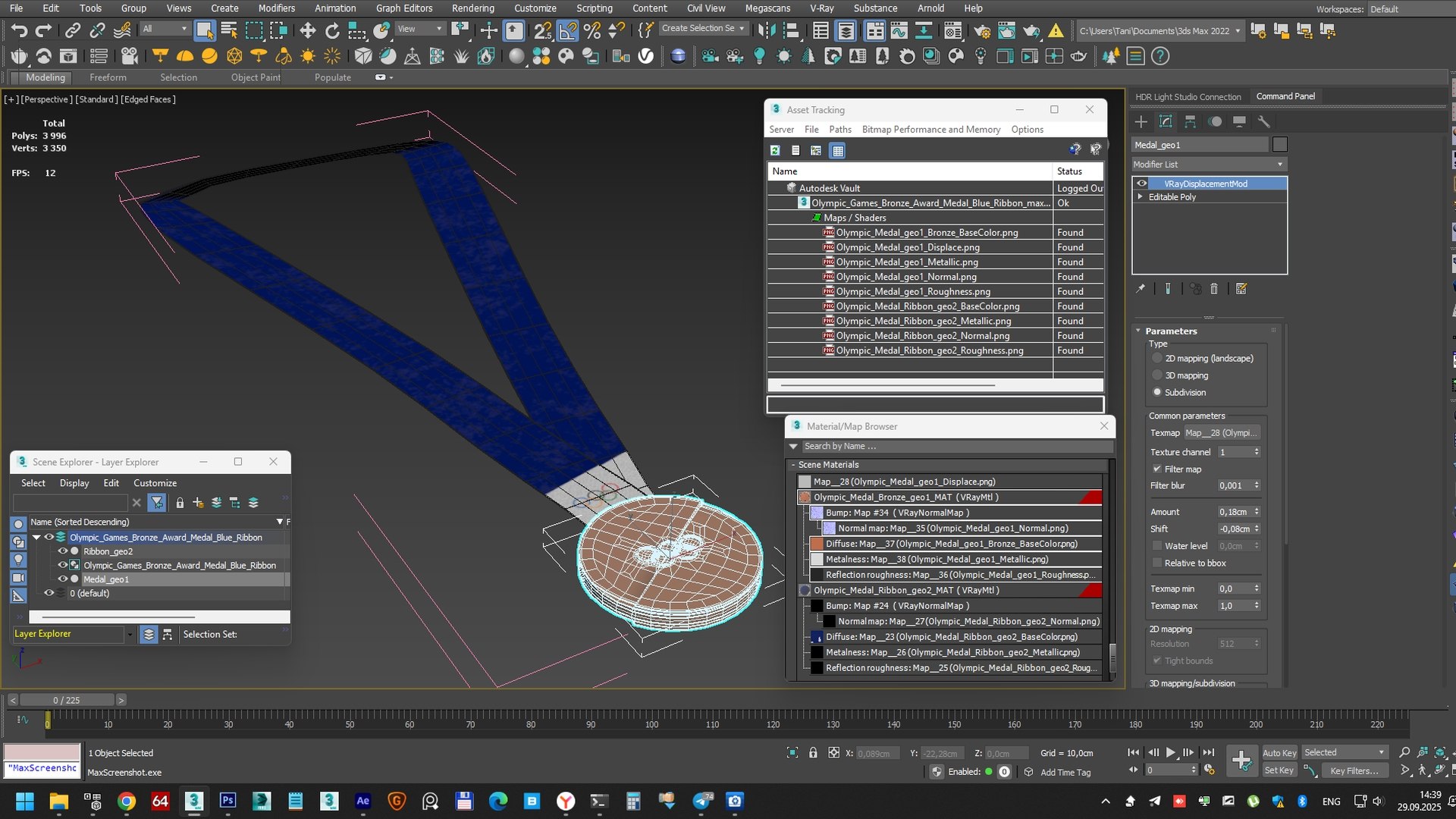Open the View reference coordinate dropdown
Screen dimensions: 1456x819
pos(420,29)
